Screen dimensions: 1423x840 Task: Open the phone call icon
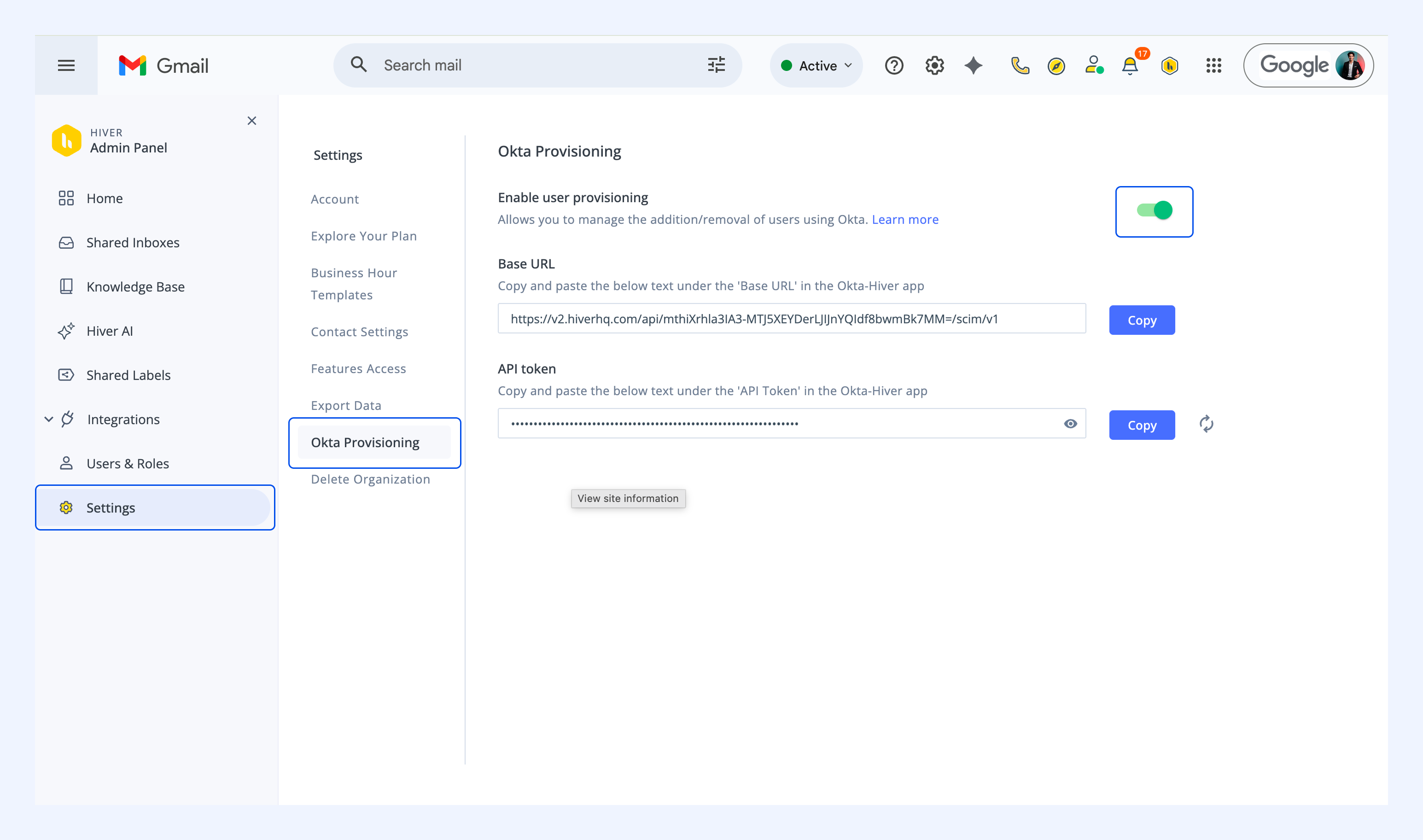[1020, 66]
